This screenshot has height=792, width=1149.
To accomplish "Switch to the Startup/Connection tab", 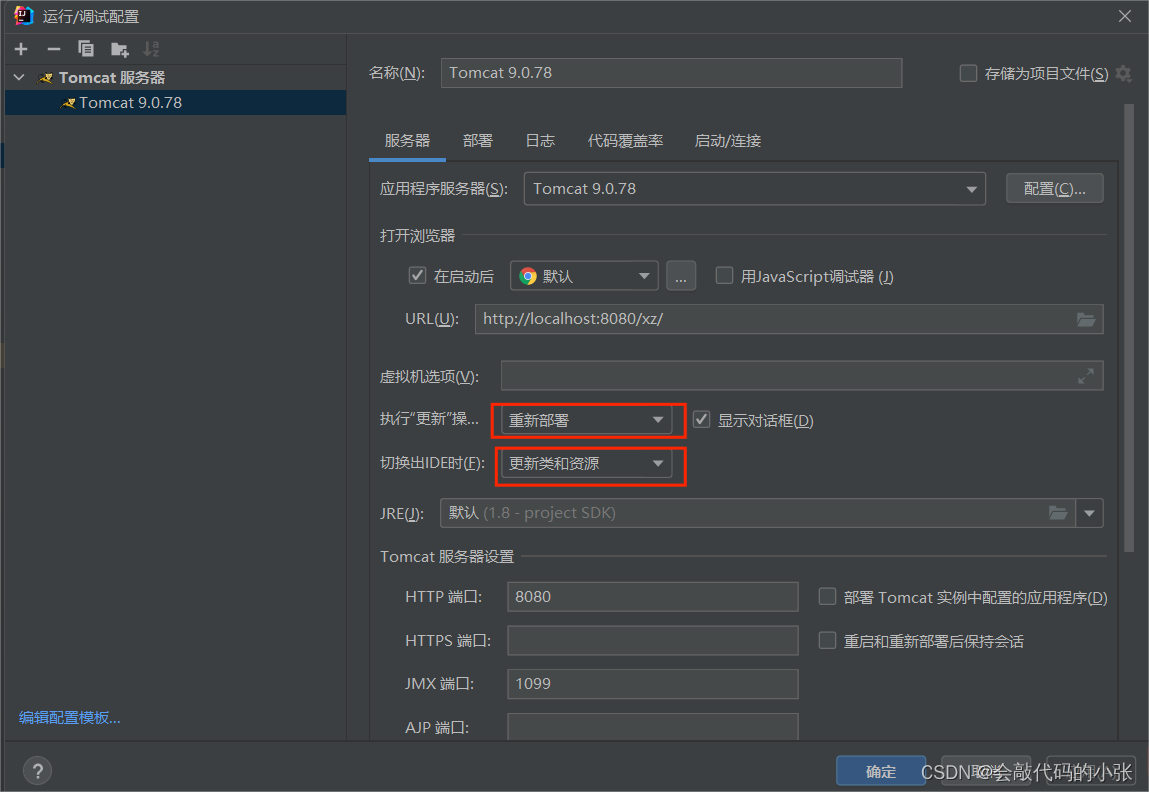I will point(728,141).
